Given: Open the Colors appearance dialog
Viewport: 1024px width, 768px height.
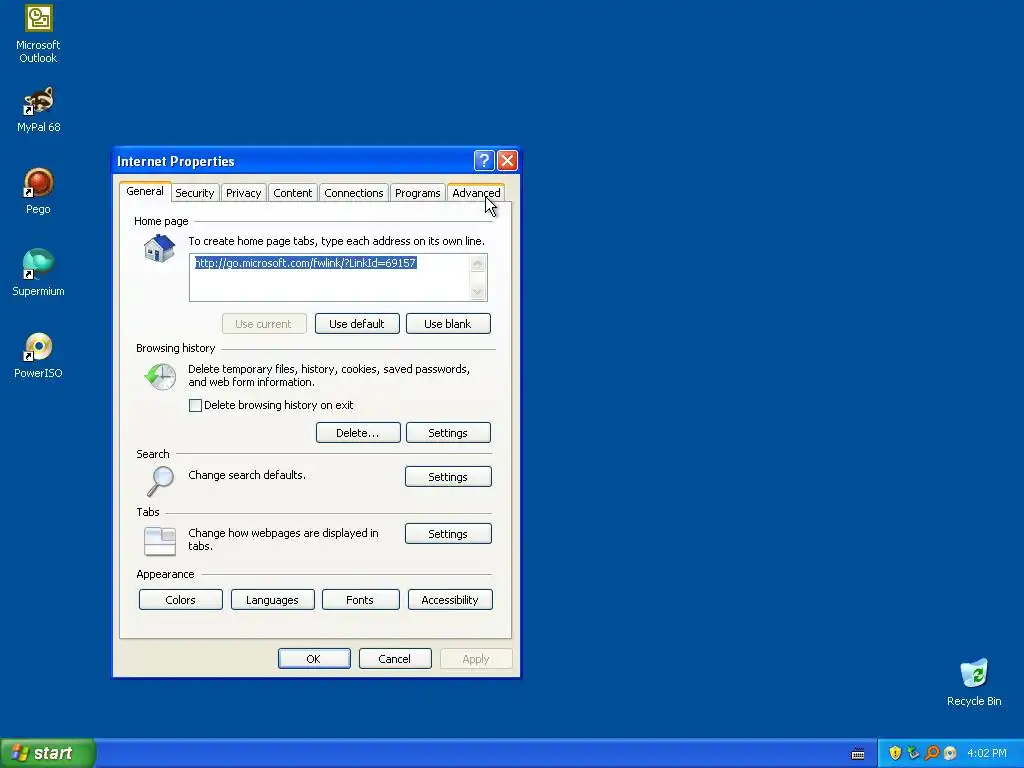Looking at the screenshot, I should pyautogui.click(x=181, y=600).
